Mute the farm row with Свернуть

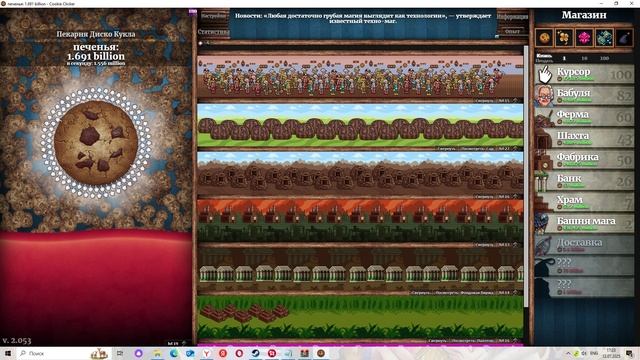coord(446,149)
